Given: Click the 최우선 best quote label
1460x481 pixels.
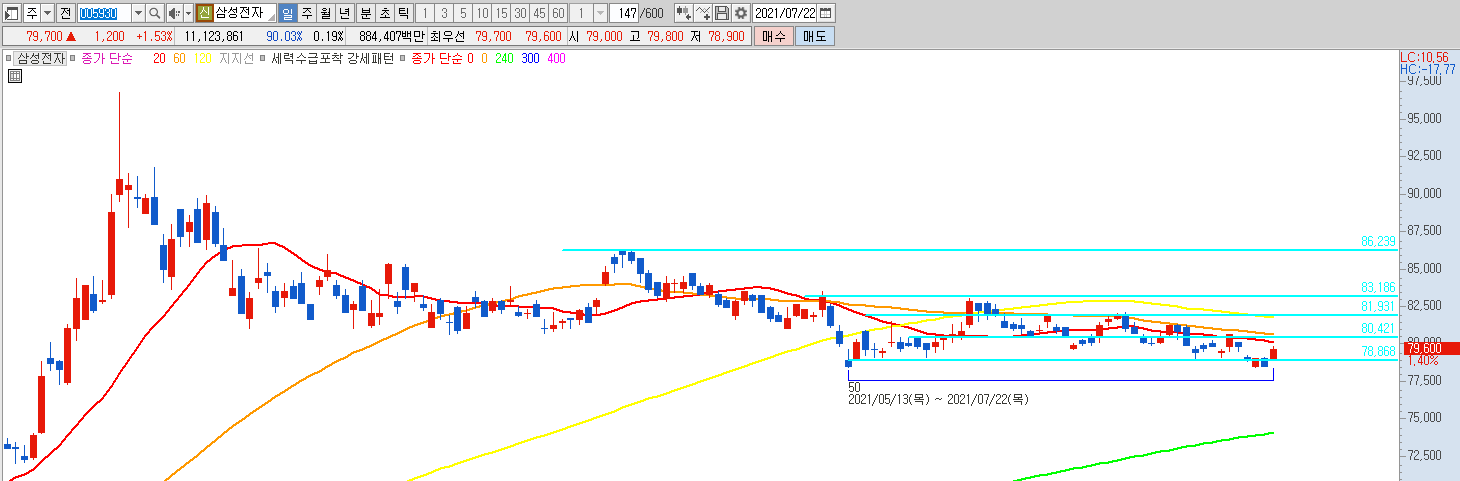Looking at the screenshot, I should pos(447,36).
